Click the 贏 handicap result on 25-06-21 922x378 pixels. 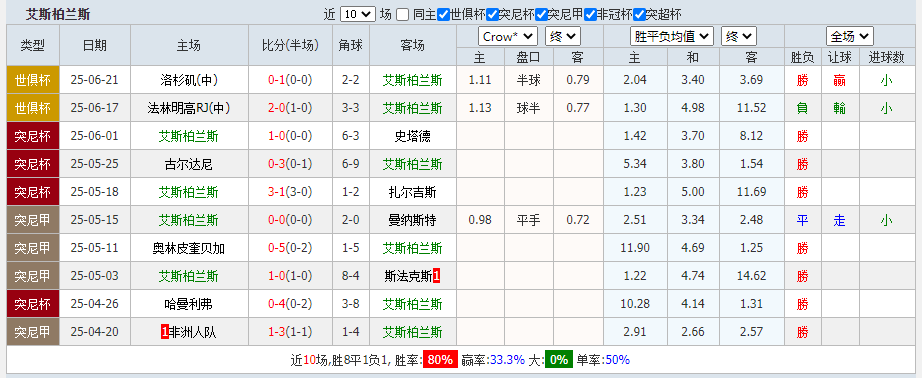[839, 80]
